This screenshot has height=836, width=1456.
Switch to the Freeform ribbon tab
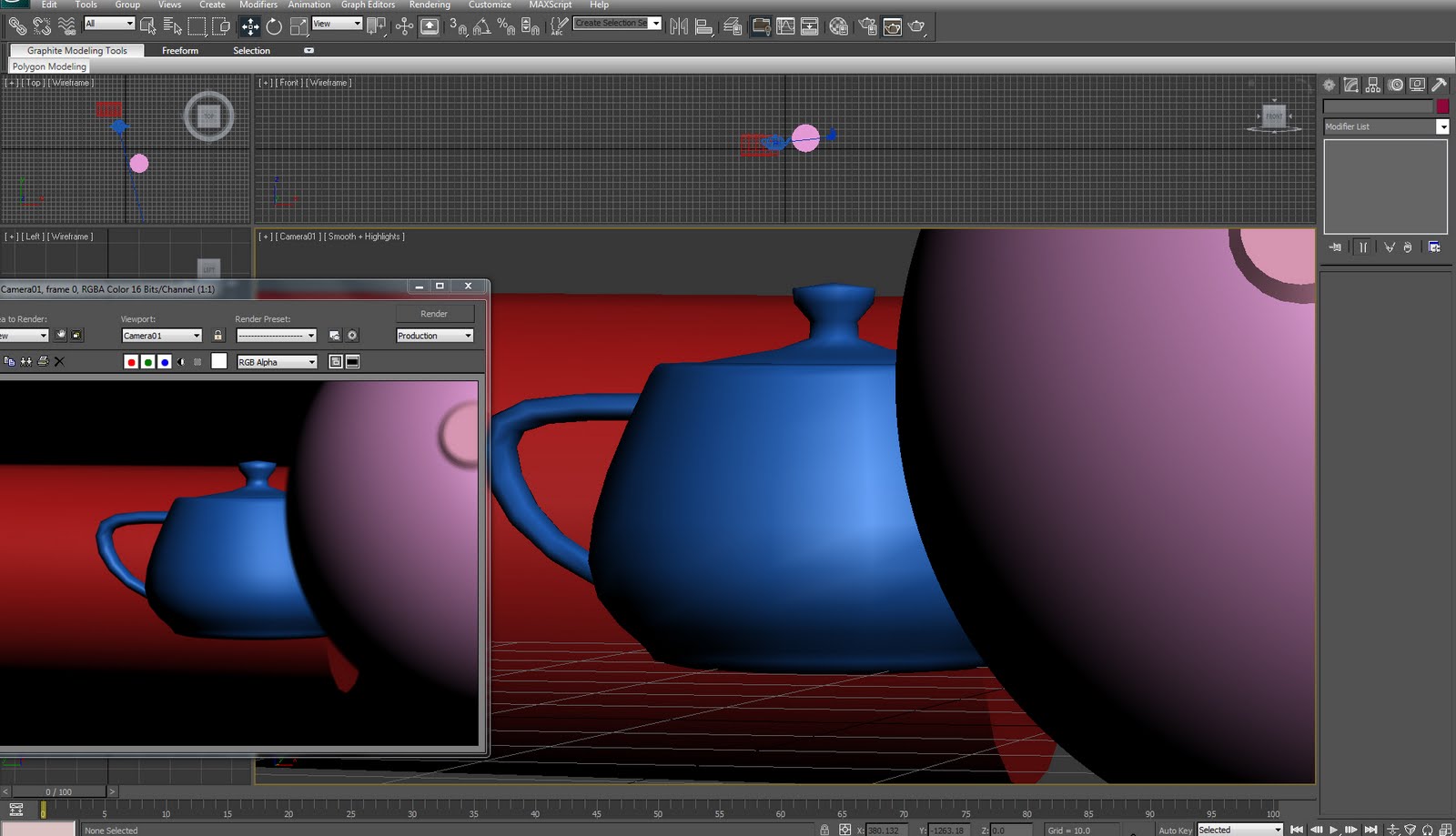(x=180, y=50)
